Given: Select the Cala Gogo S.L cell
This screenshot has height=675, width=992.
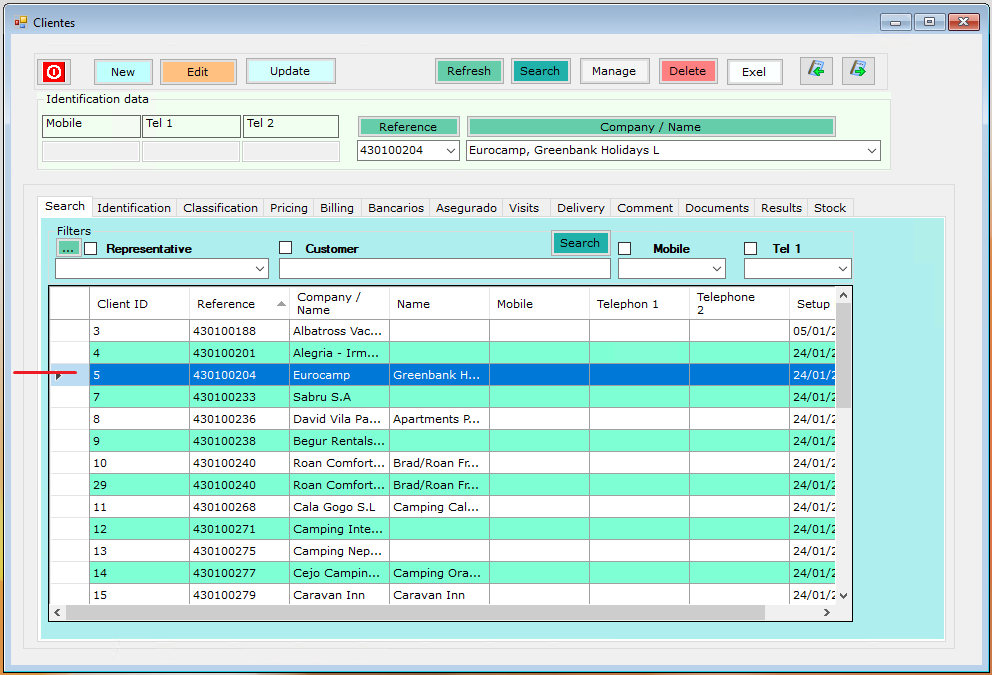Looking at the screenshot, I should coord(339,507).
